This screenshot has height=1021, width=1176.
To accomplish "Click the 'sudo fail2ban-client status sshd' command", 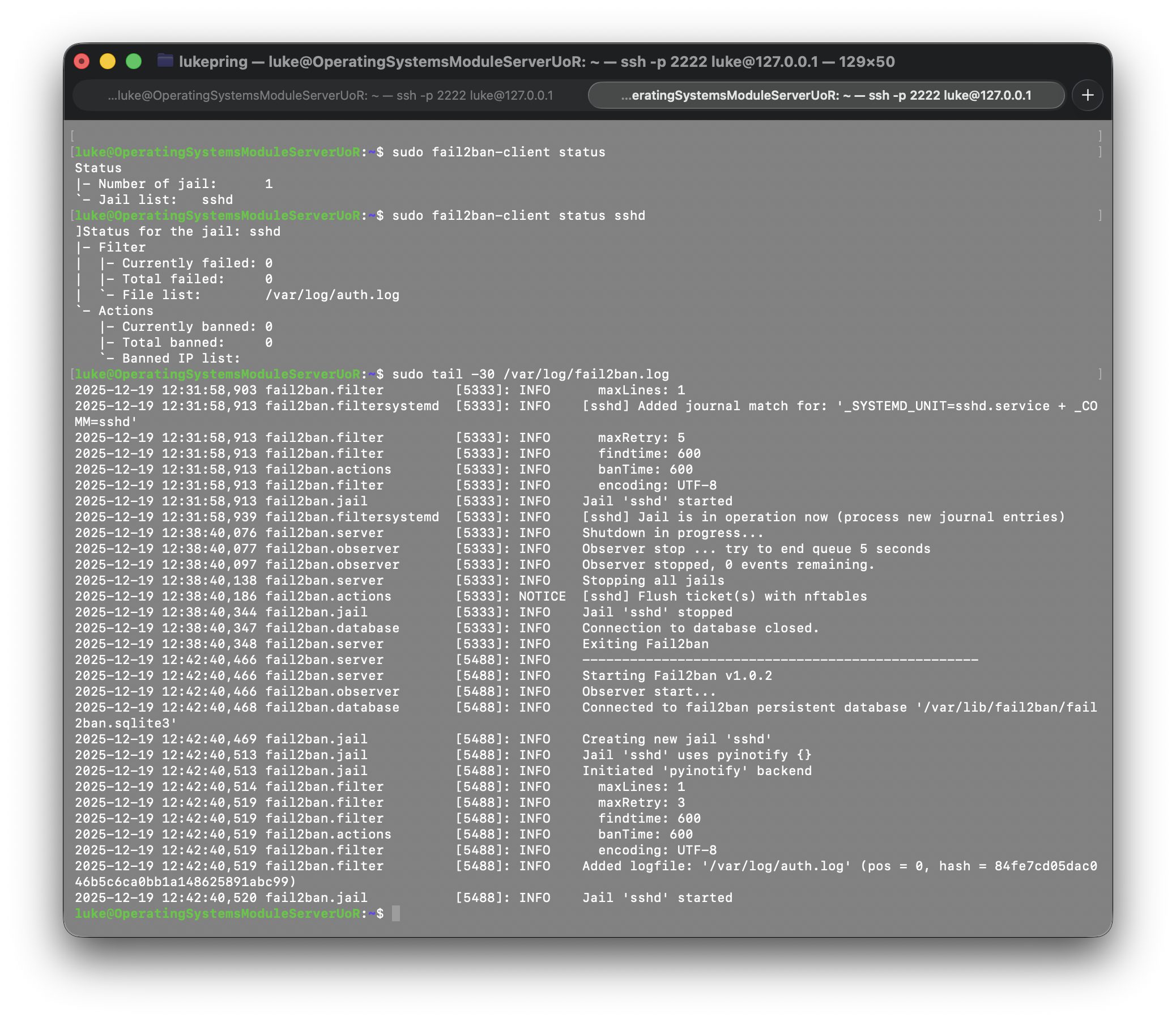I will (518, 216).
